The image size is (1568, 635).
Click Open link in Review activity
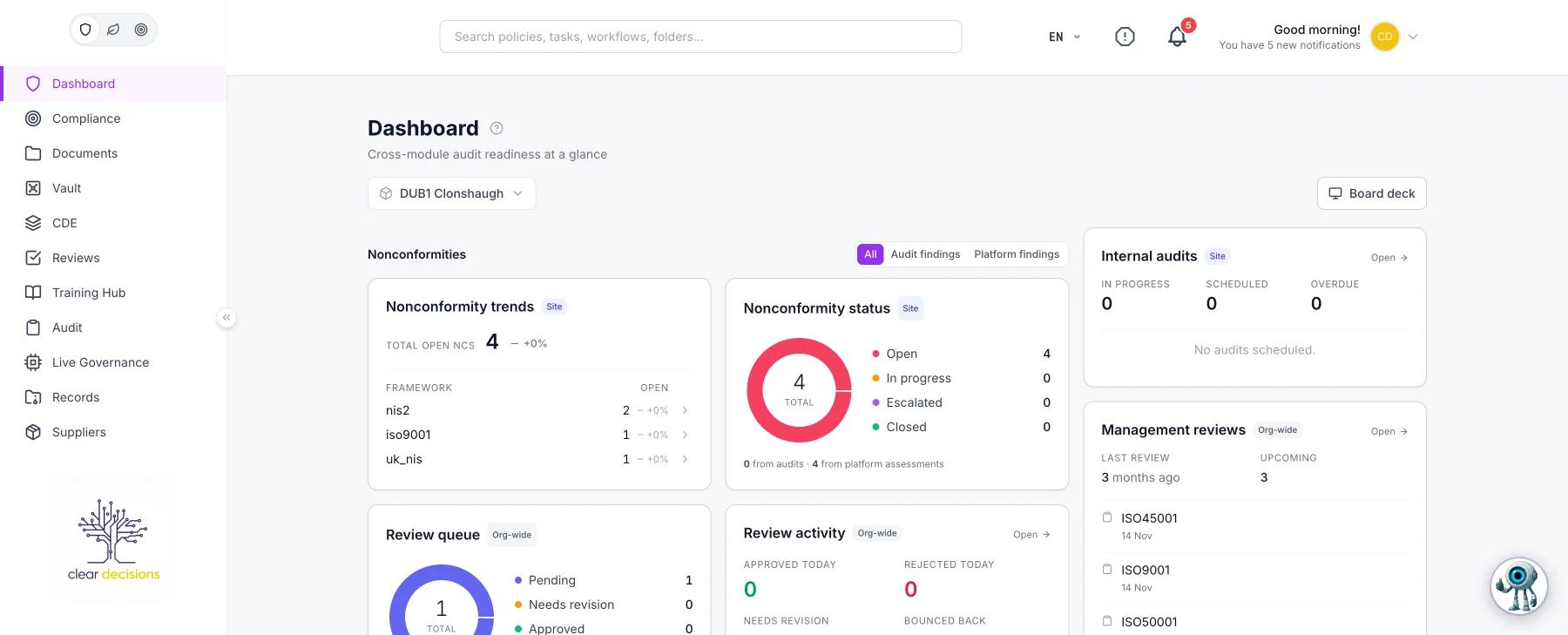[1031, 535]
